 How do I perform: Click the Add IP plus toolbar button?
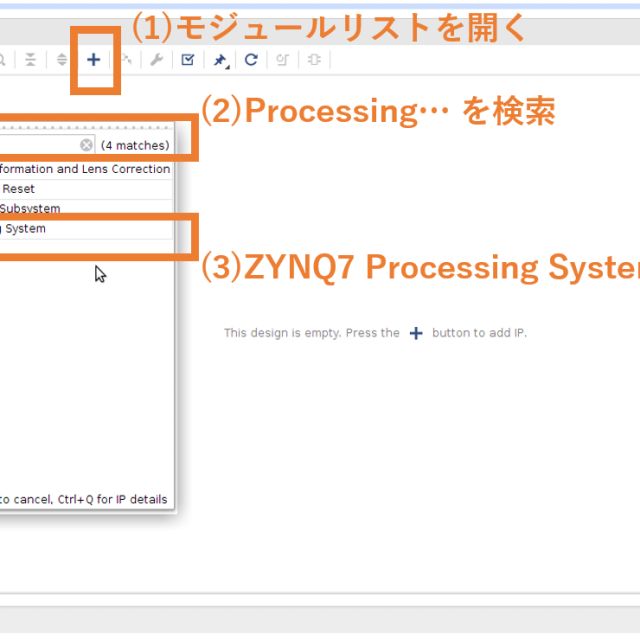(94, 60)
